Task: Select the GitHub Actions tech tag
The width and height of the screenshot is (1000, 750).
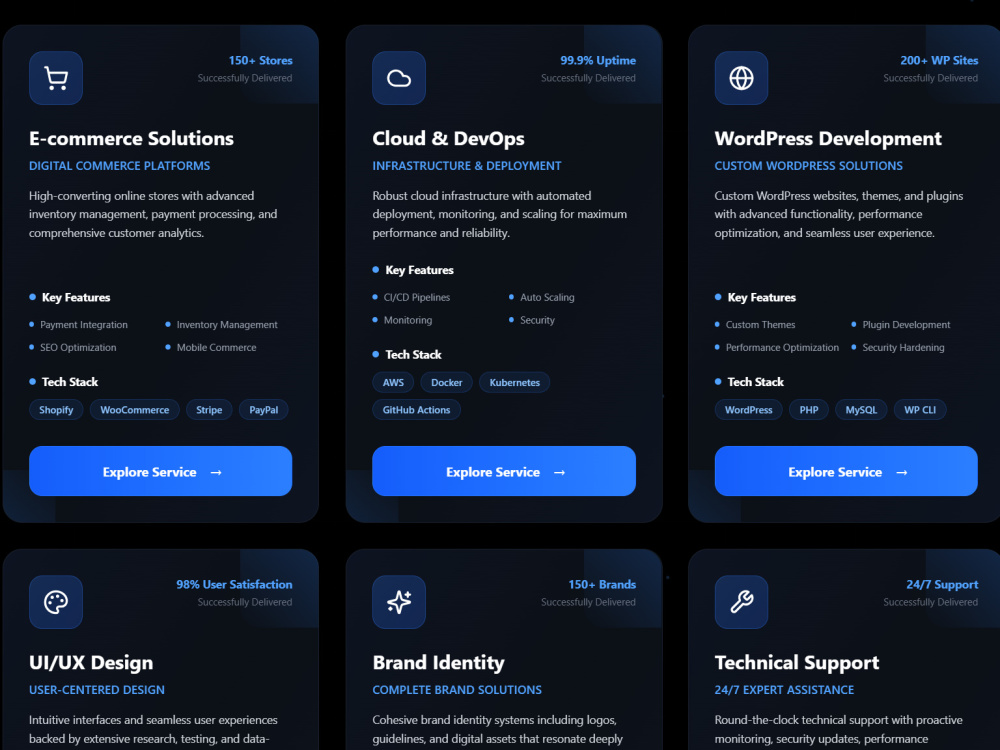Action: (x=416, y=410)
